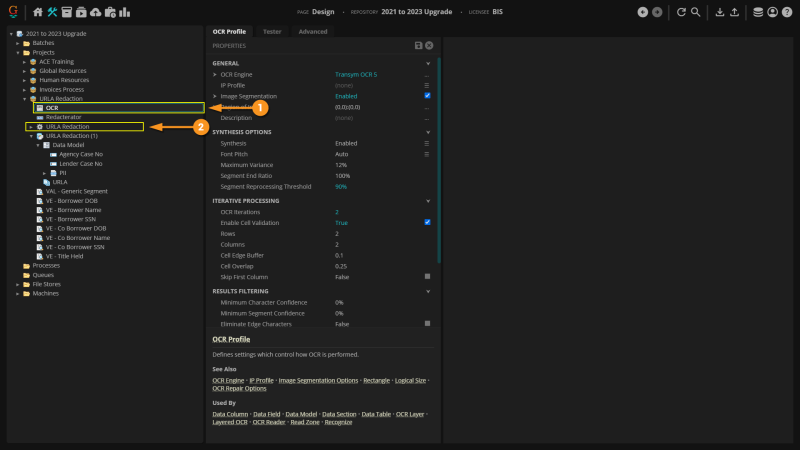Expand the PII node arrow
This screenshot has height=450, width=800.
tap(44, 173)
